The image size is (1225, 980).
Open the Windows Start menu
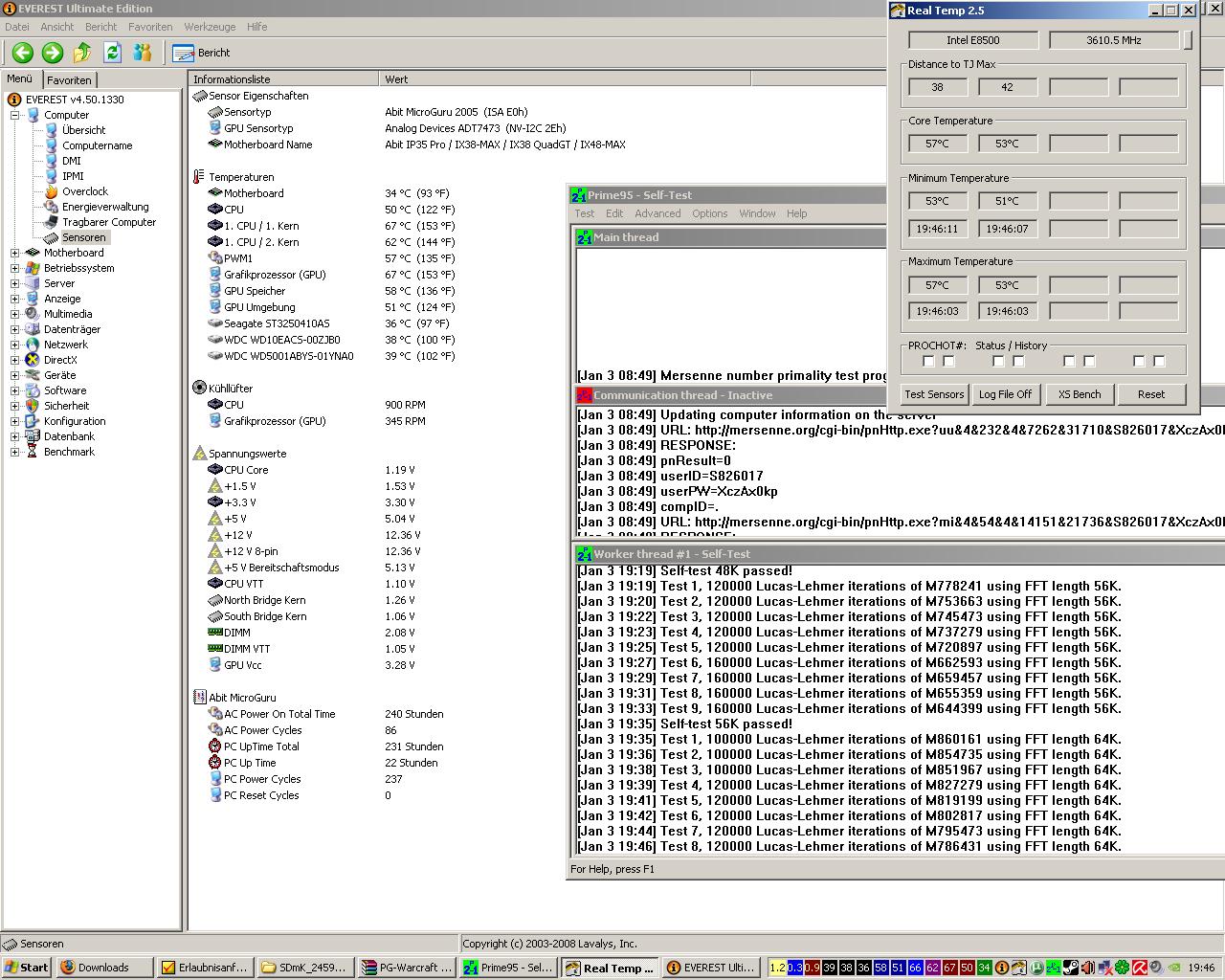click(x=27, y=968)
